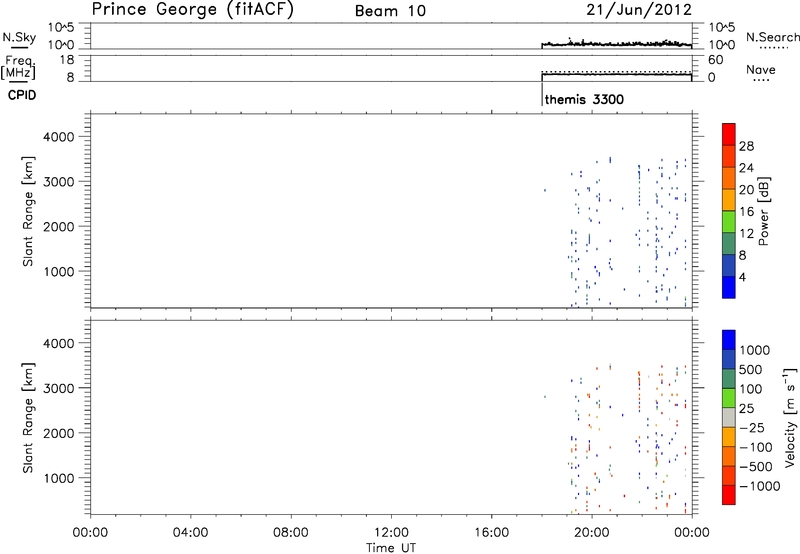Select the "-25" Velocity colorbar label

coord(752,428)
